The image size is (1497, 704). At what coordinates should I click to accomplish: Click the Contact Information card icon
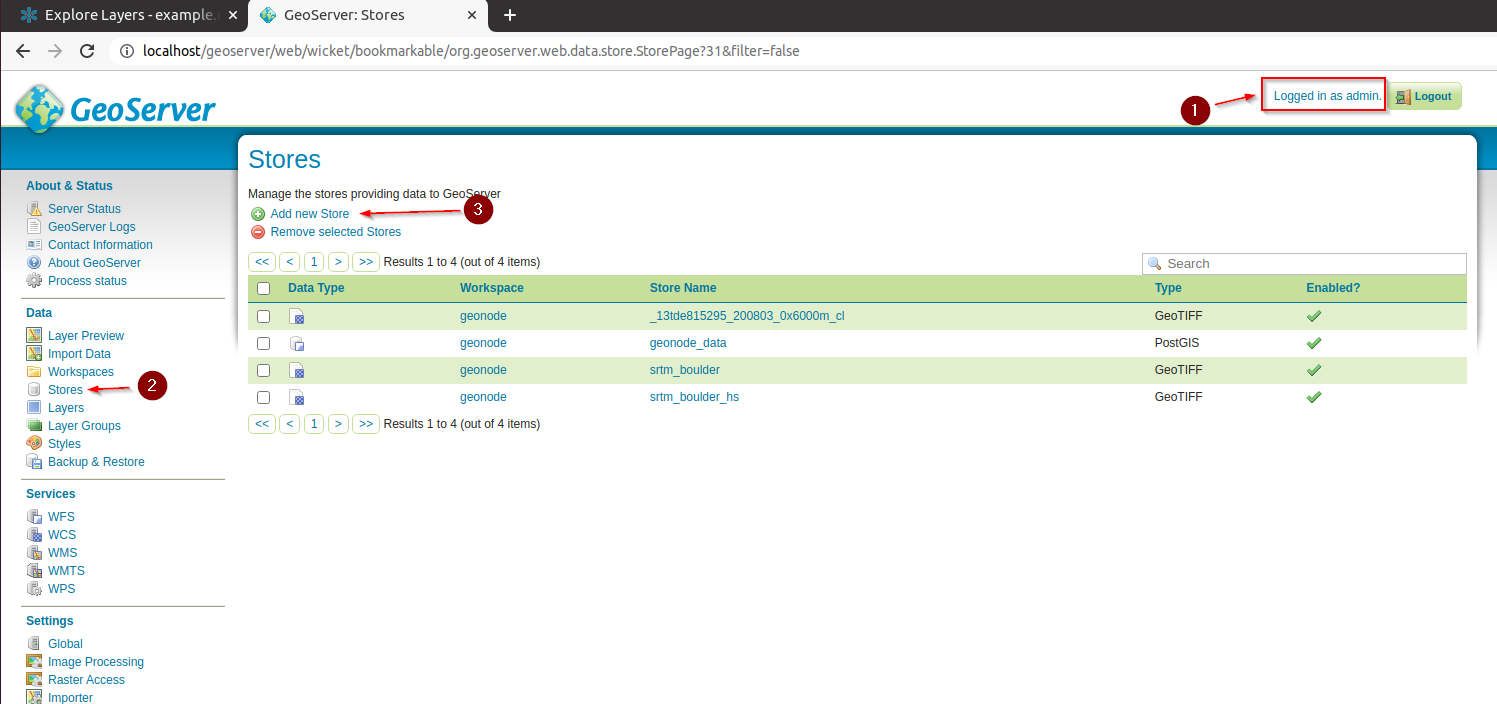(x=34, y=245)
